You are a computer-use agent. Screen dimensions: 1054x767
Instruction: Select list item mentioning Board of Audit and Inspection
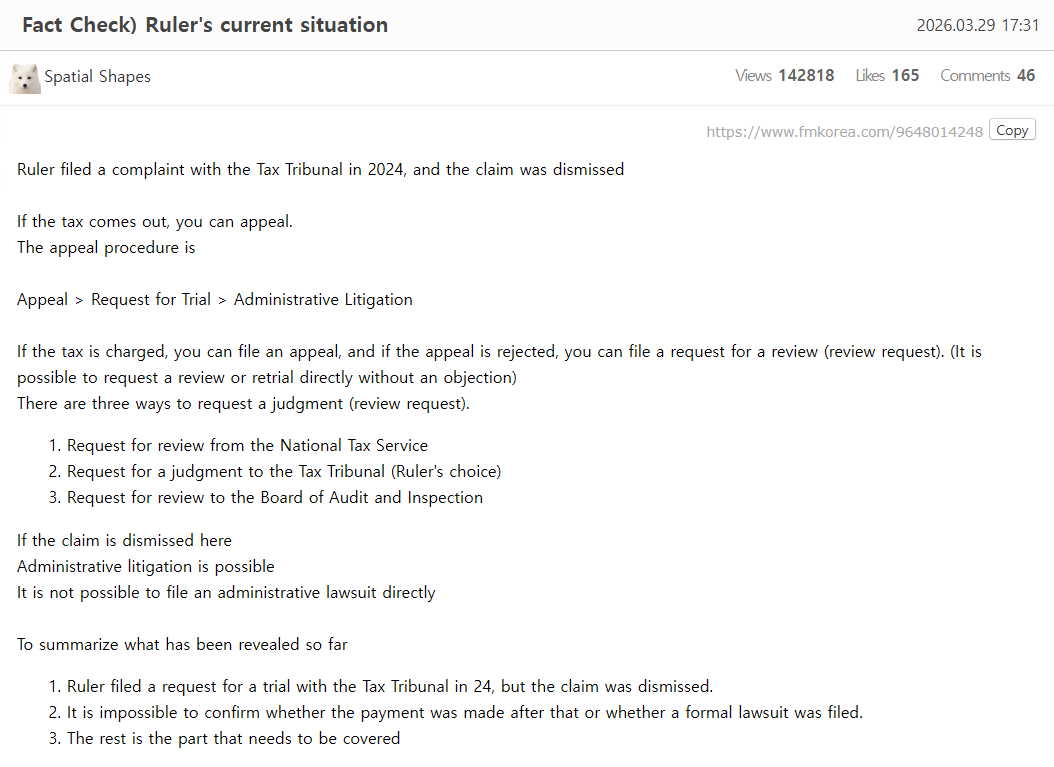pyautogui.click(x=274, y=498)
